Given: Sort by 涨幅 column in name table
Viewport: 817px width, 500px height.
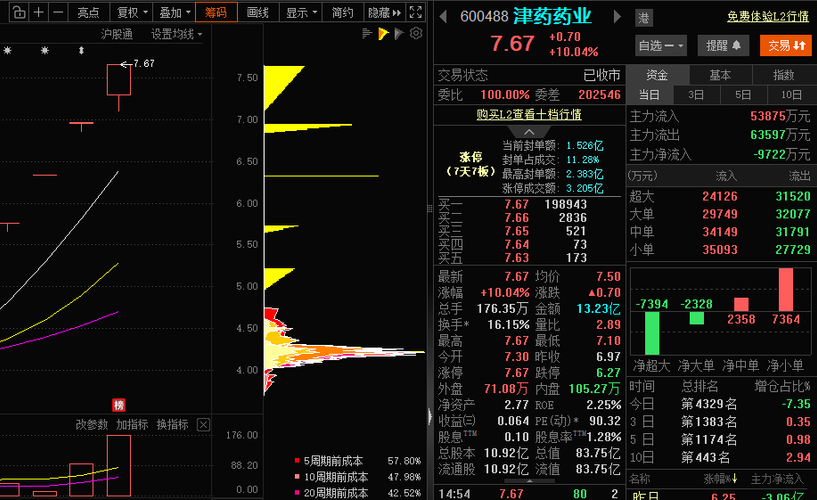Looking at the screenshot, I should tap(720, 478).
